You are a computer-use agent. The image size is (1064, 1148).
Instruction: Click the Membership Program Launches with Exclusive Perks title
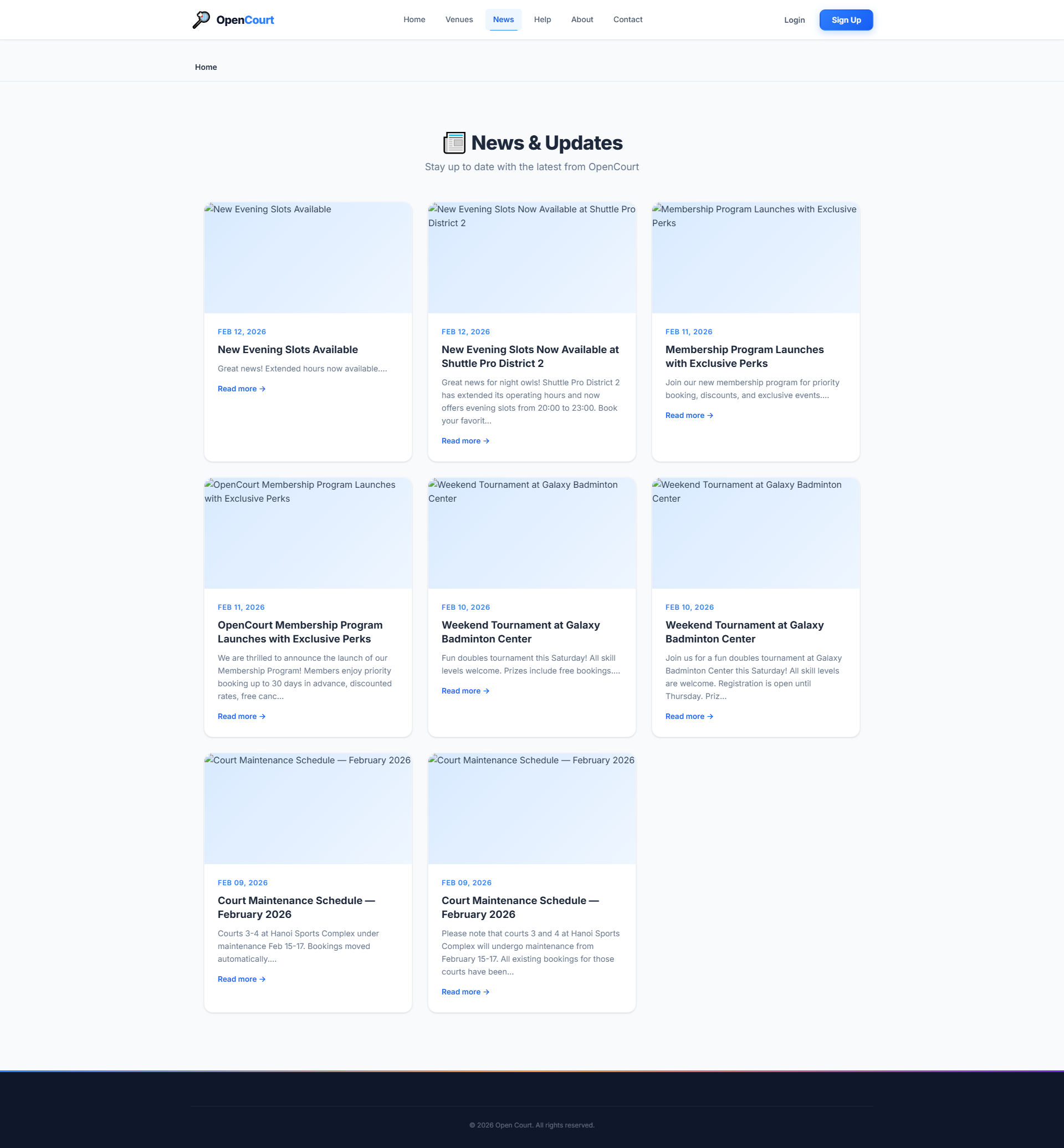[x=744, y=356]
